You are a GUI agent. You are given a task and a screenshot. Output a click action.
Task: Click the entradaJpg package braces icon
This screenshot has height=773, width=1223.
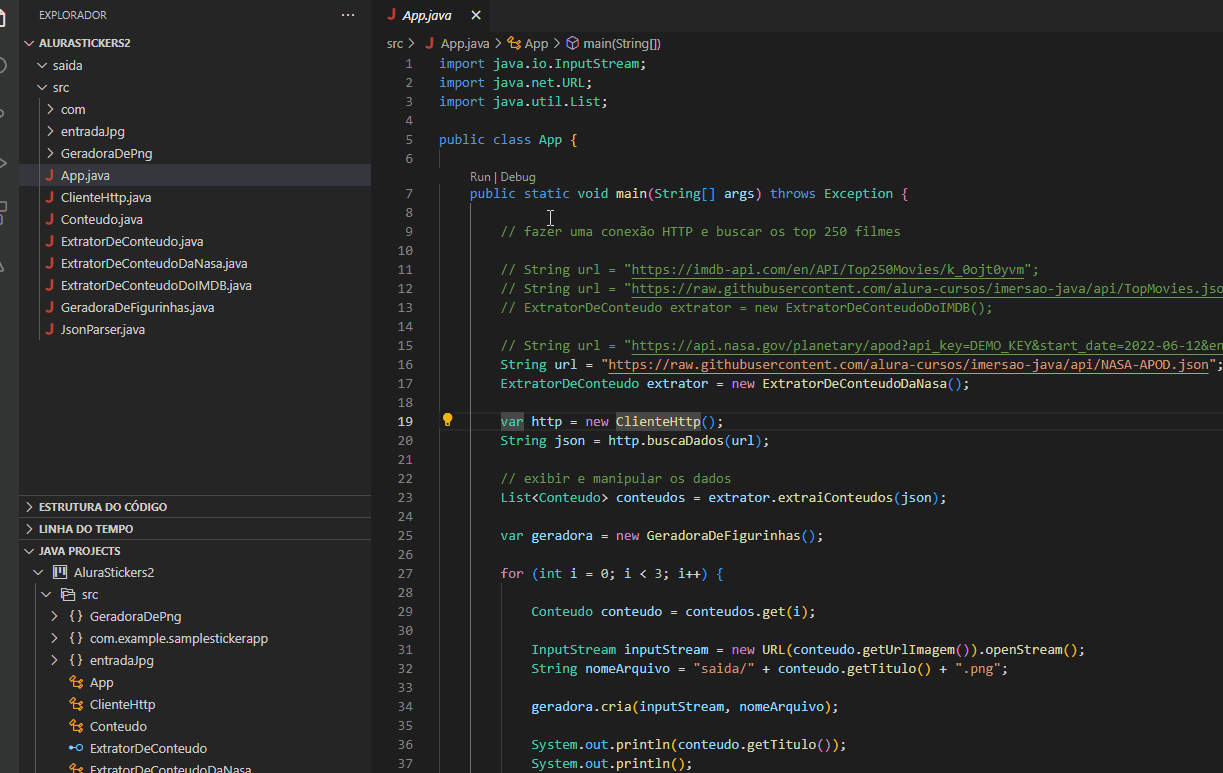76,660
